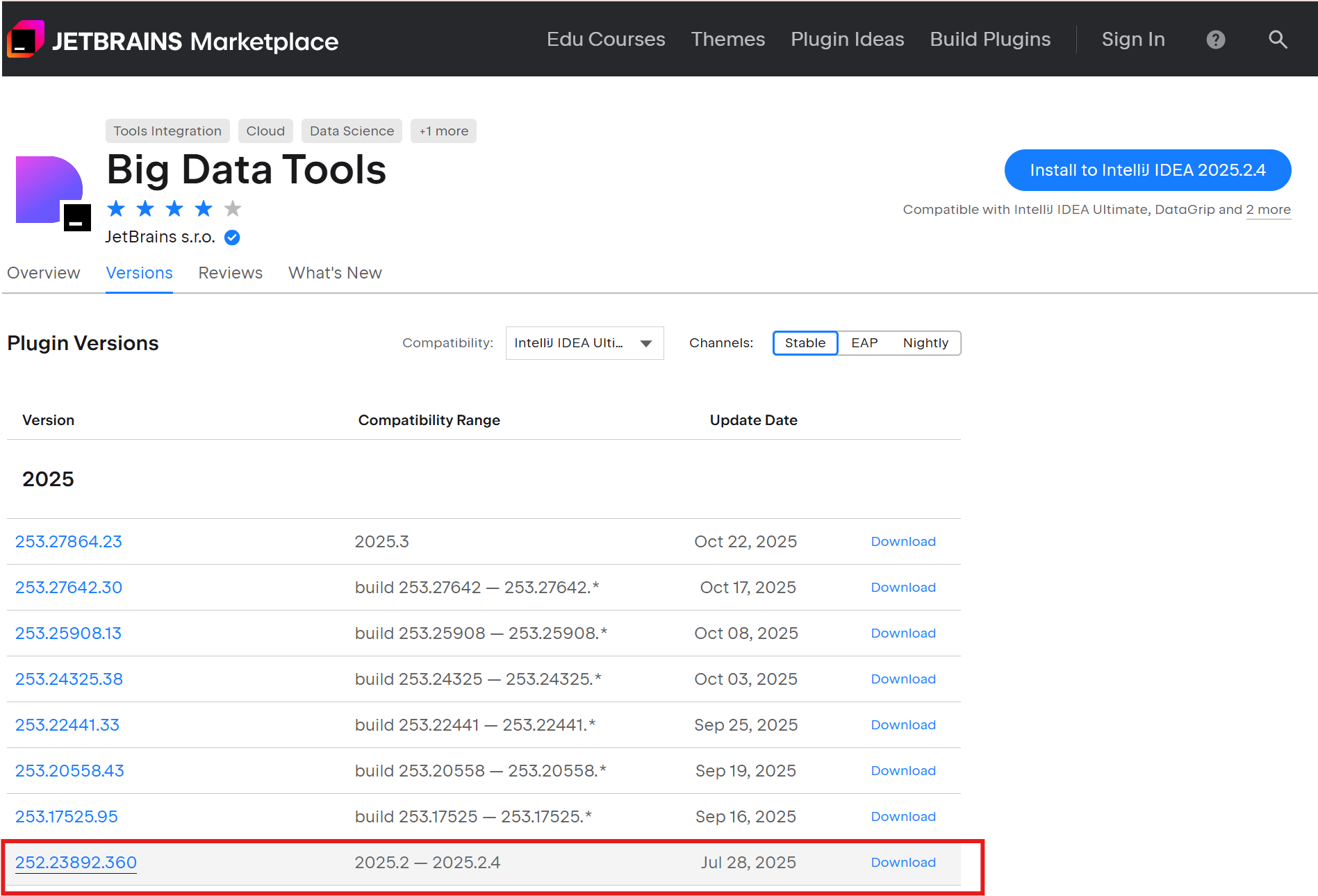Select the Tools Integration tag
This screenshot has height=896, width=1318.
(x=167, y=131)
